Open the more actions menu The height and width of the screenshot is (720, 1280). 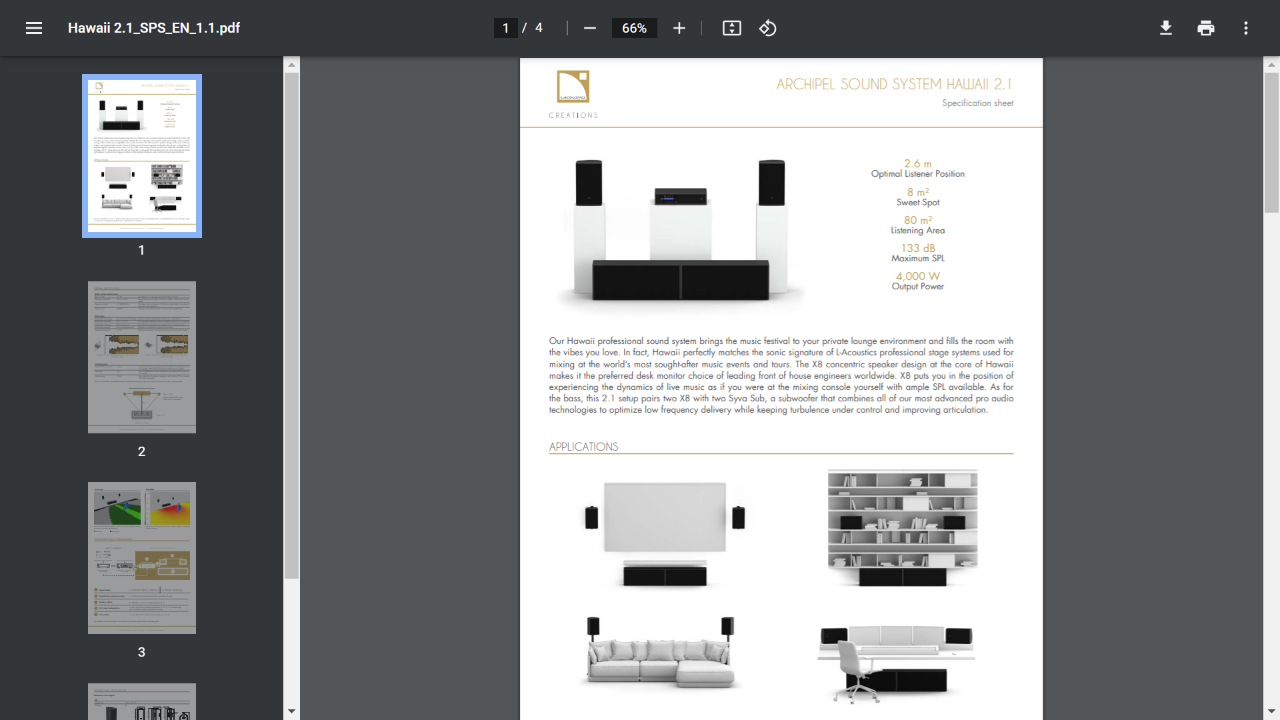tap(1246, 28)
